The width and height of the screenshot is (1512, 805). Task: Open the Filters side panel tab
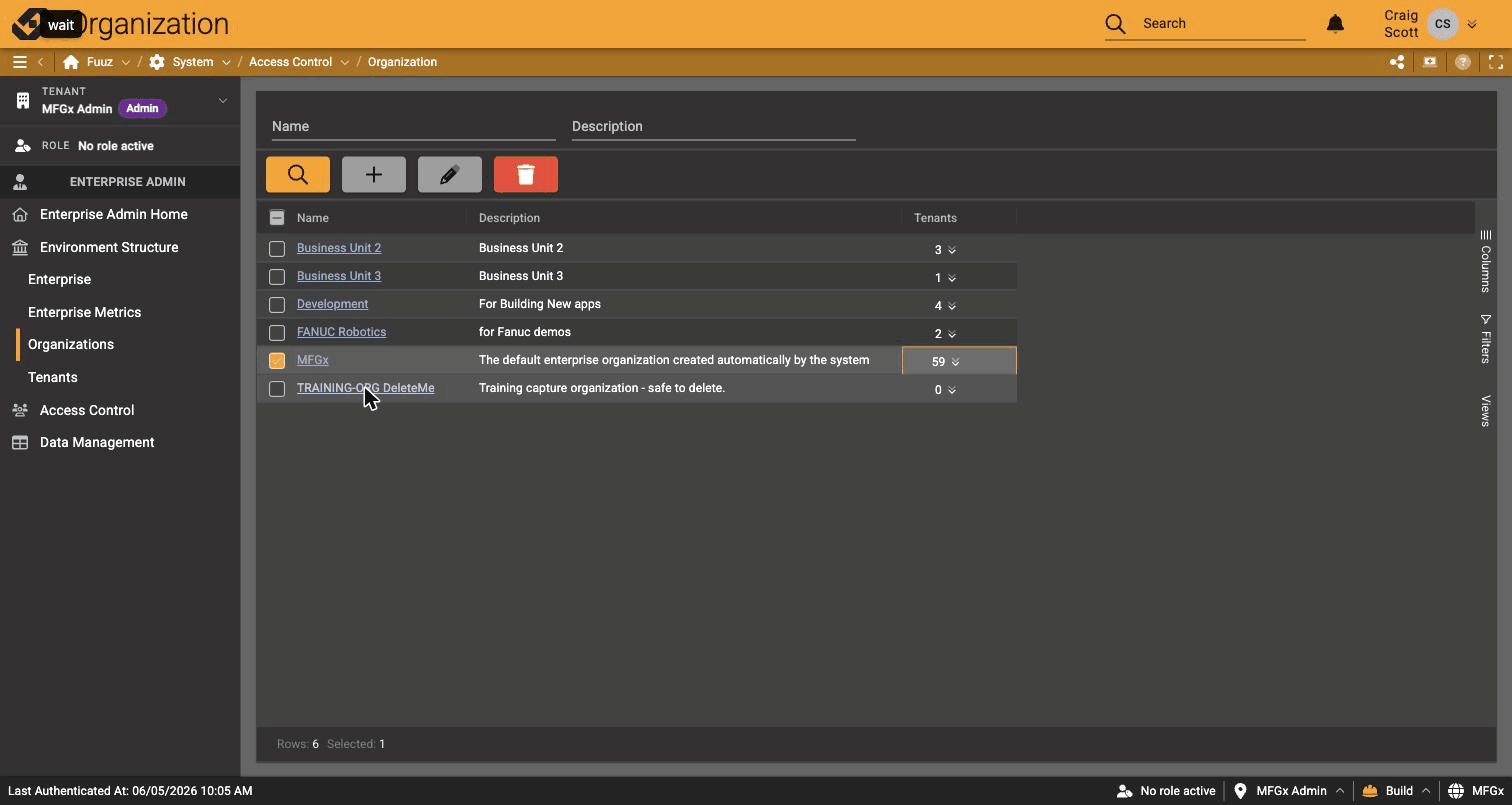[x=1486, y=339]
